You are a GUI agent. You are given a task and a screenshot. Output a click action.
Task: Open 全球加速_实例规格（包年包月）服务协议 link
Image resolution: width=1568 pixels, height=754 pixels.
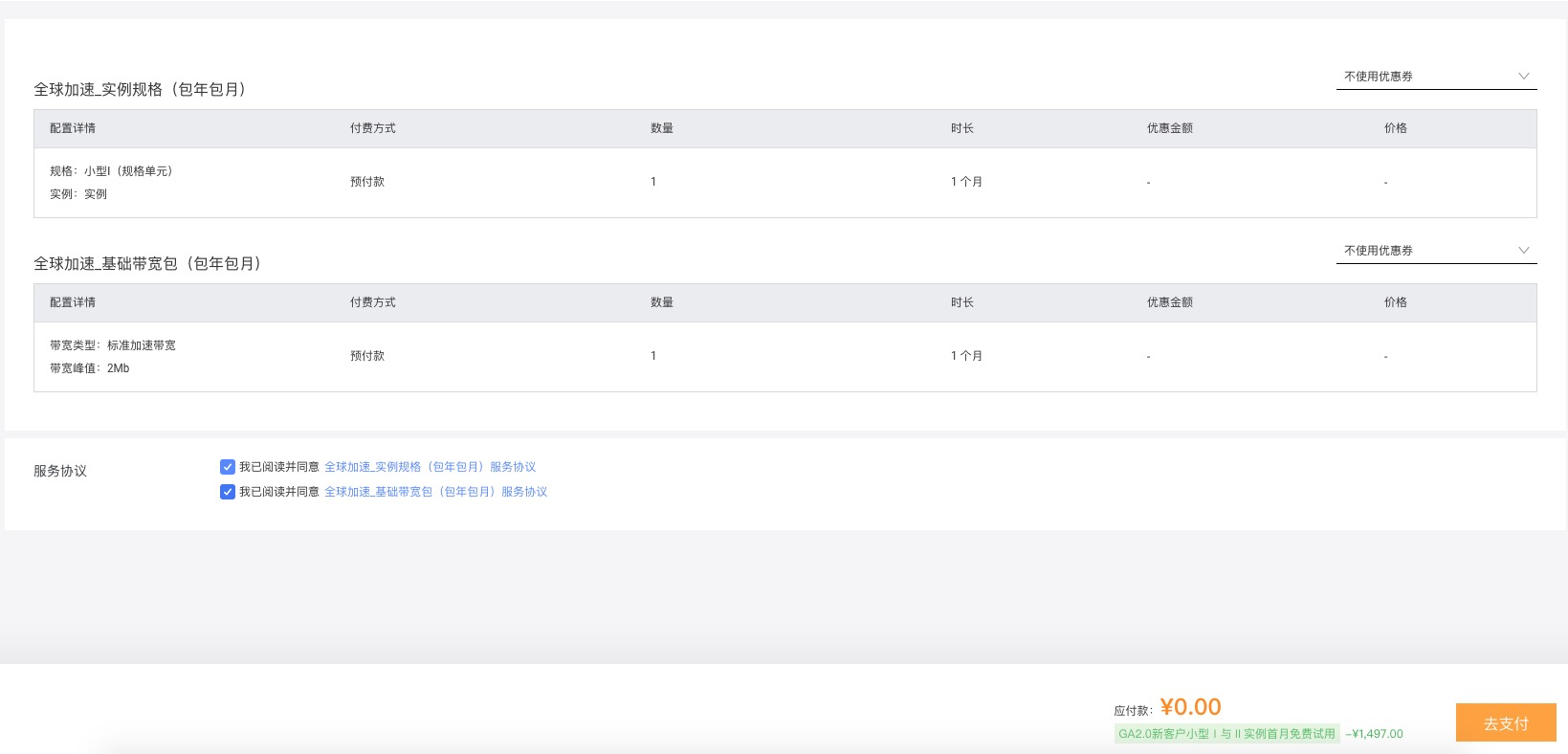(x=430, y=467)
